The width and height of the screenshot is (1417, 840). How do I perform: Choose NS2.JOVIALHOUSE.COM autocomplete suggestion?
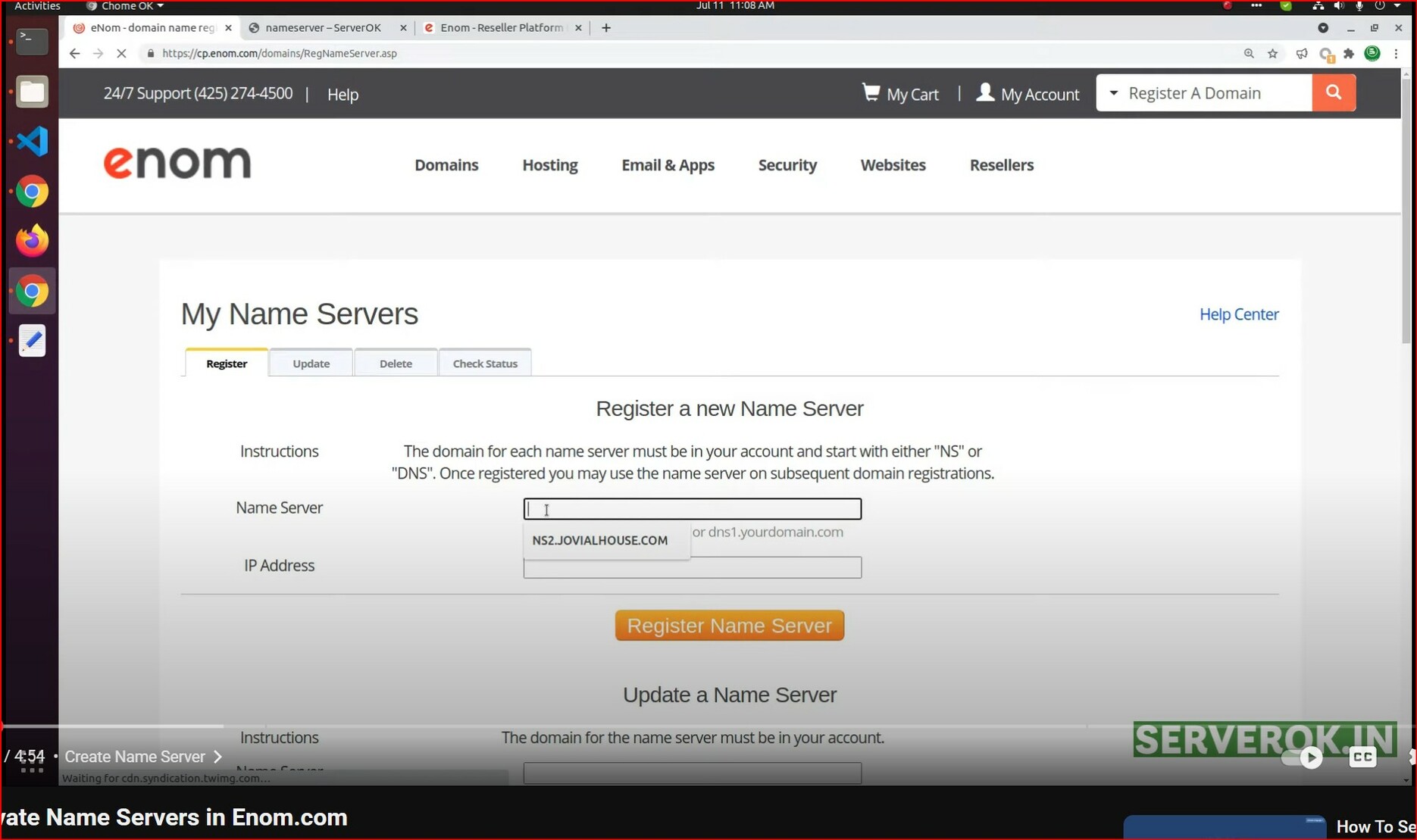tap(606, 541)
